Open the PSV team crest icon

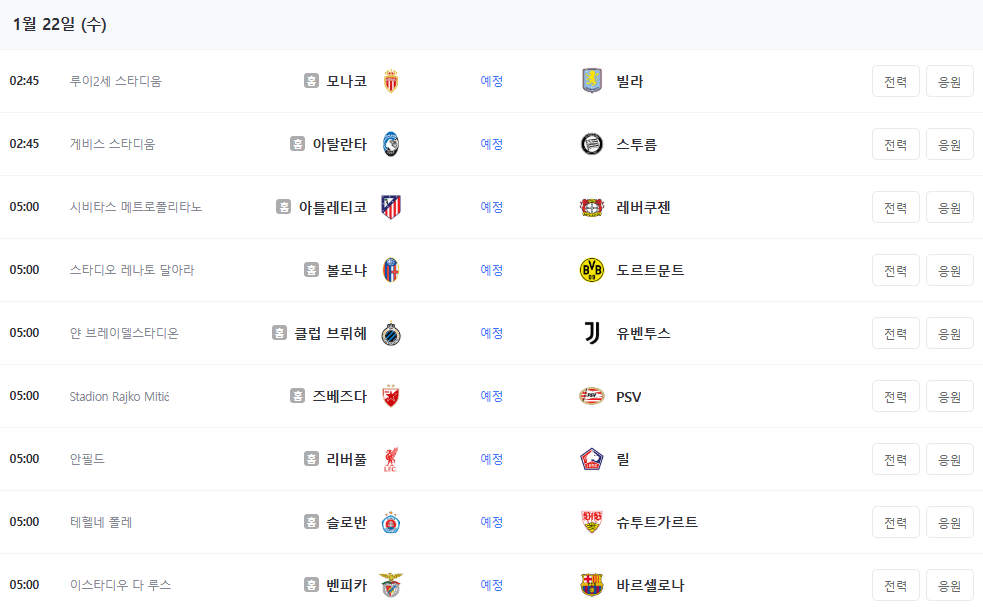(590, 396)
